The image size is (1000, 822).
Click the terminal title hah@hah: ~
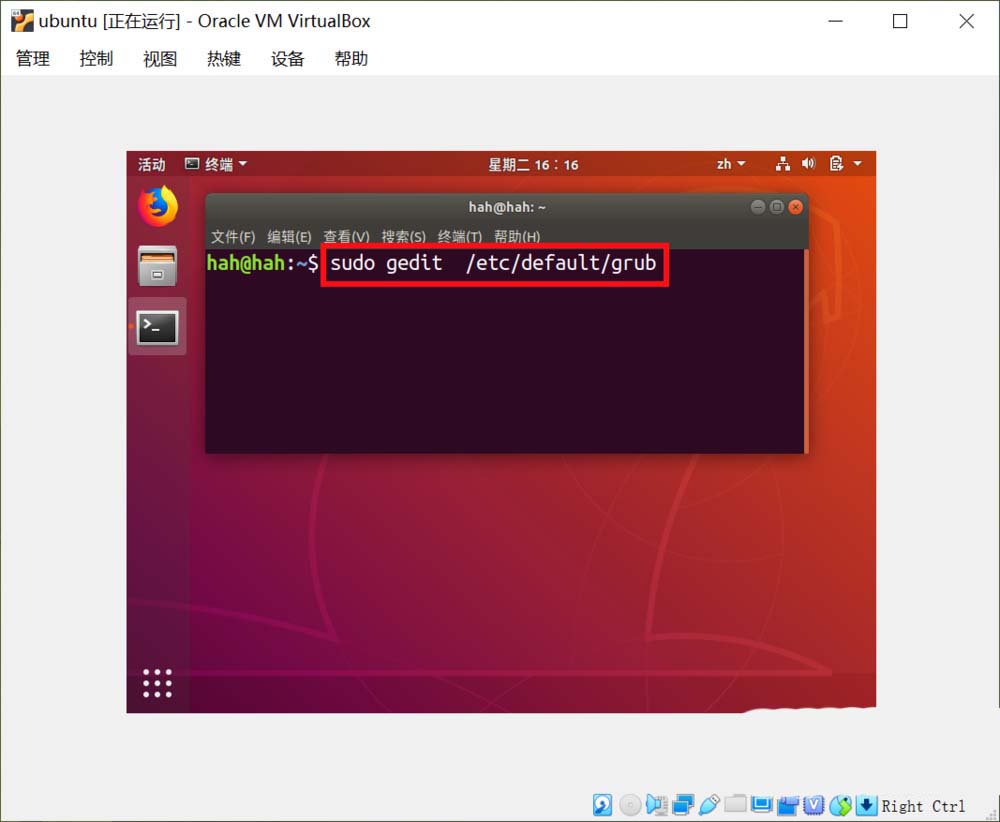tap(507, 207)
